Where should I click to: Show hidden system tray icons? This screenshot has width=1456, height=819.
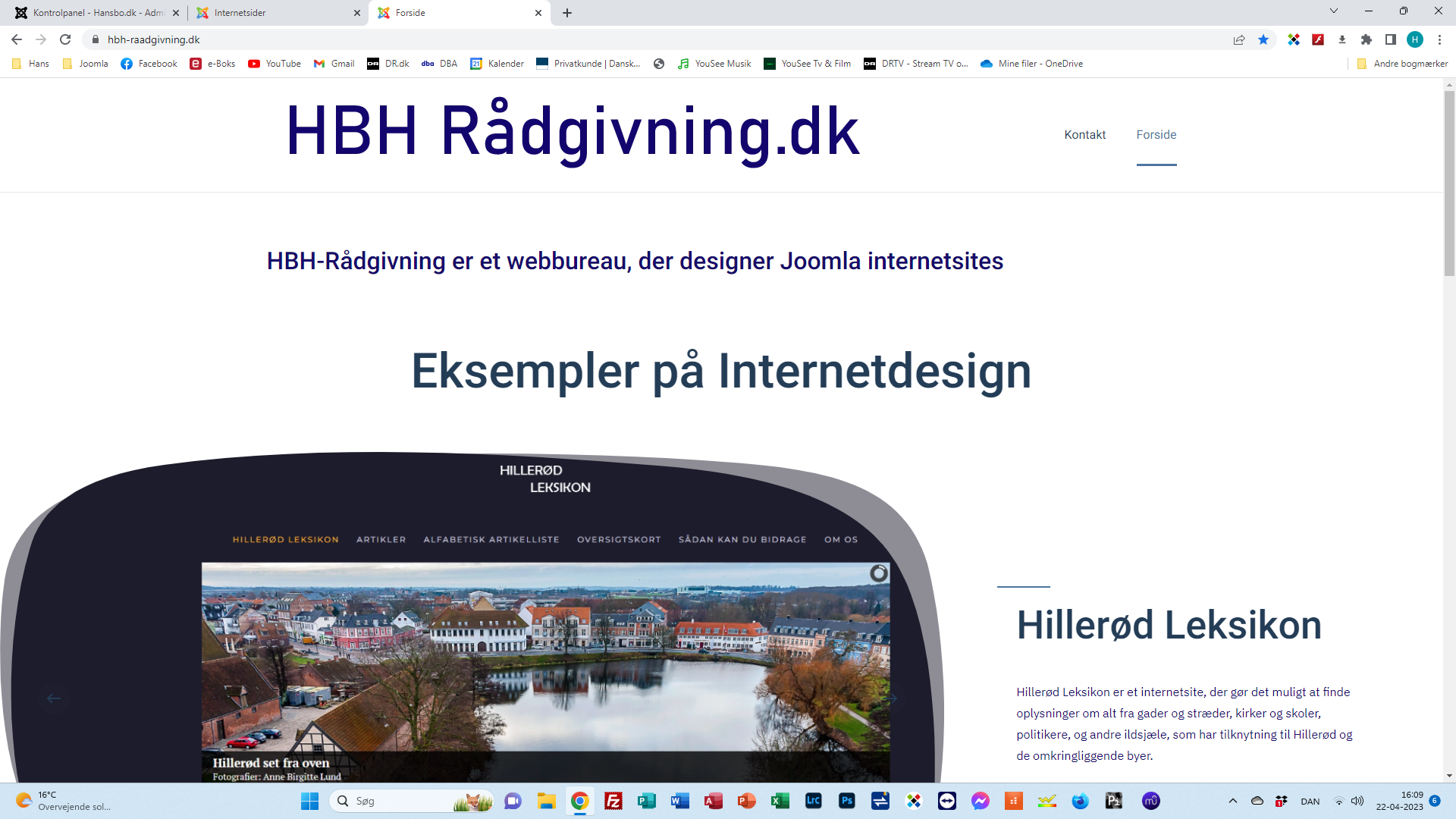pos(1233,801)
